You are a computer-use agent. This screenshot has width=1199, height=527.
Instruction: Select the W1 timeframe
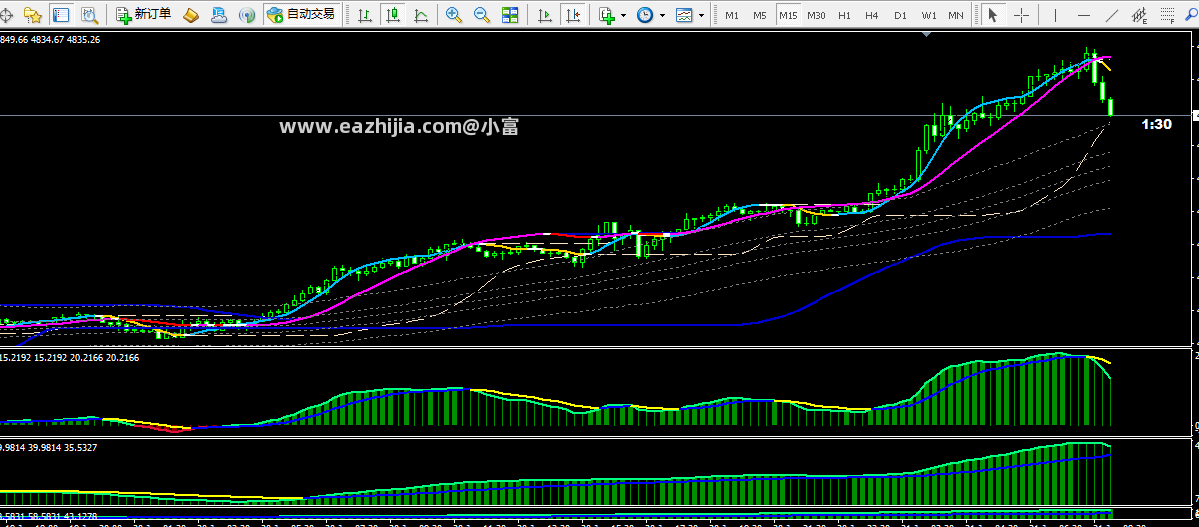928,15
